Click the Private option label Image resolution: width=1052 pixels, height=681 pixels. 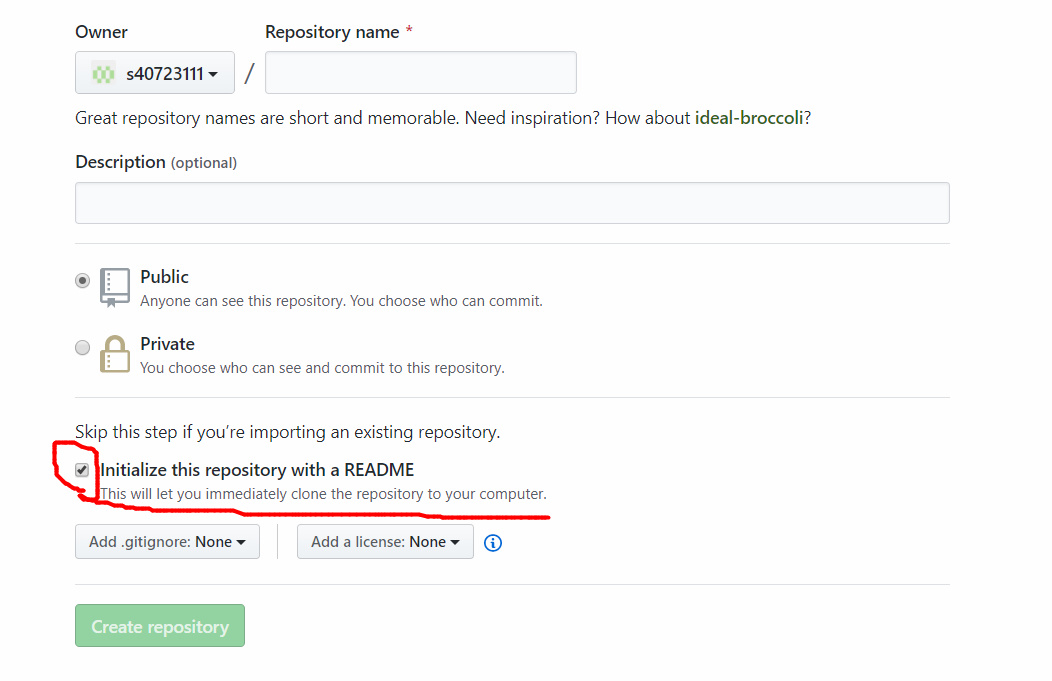coord(167,344)
